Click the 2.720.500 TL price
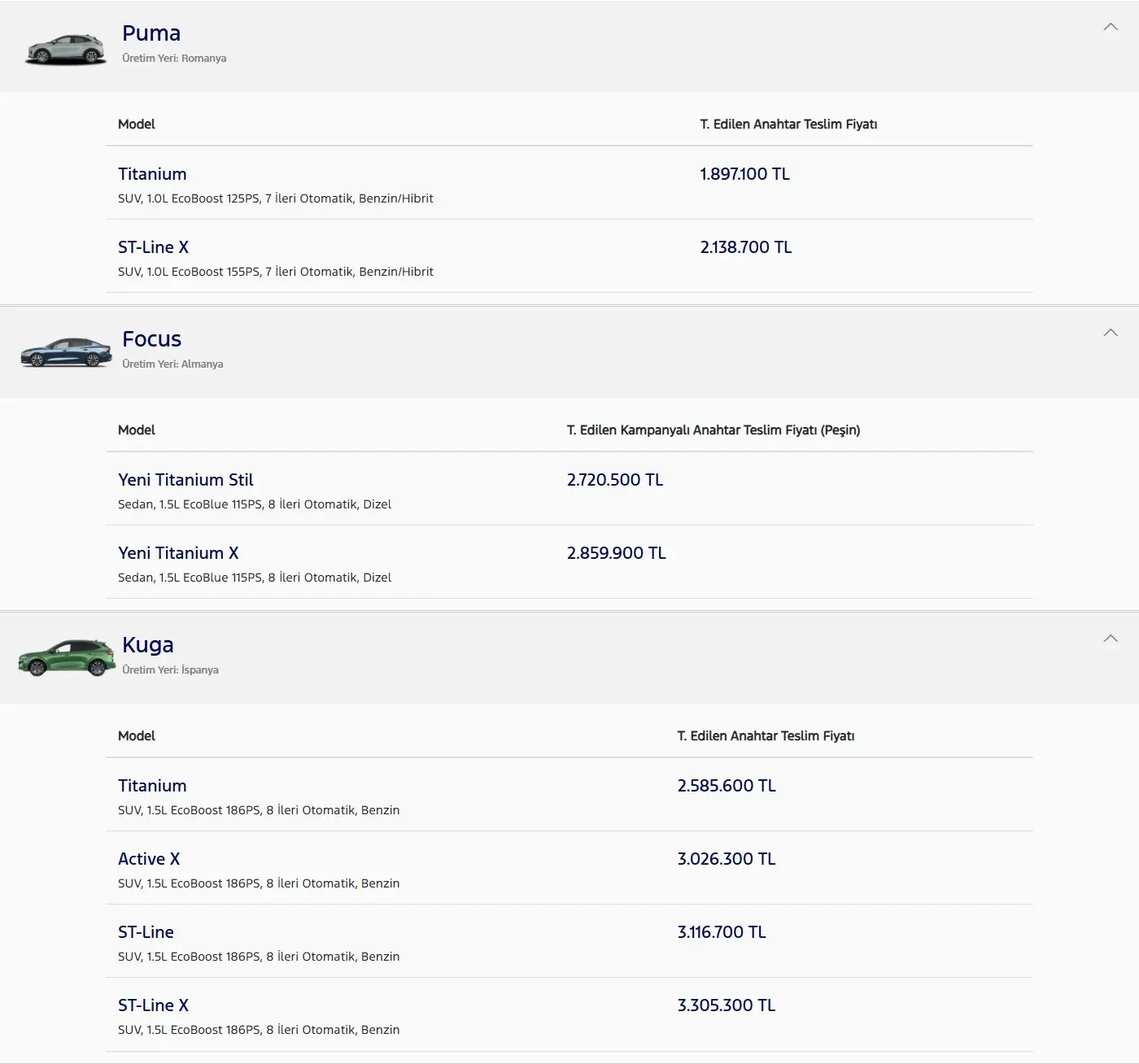Viewport: 1139px width, 1064px height. pos(615,480)
